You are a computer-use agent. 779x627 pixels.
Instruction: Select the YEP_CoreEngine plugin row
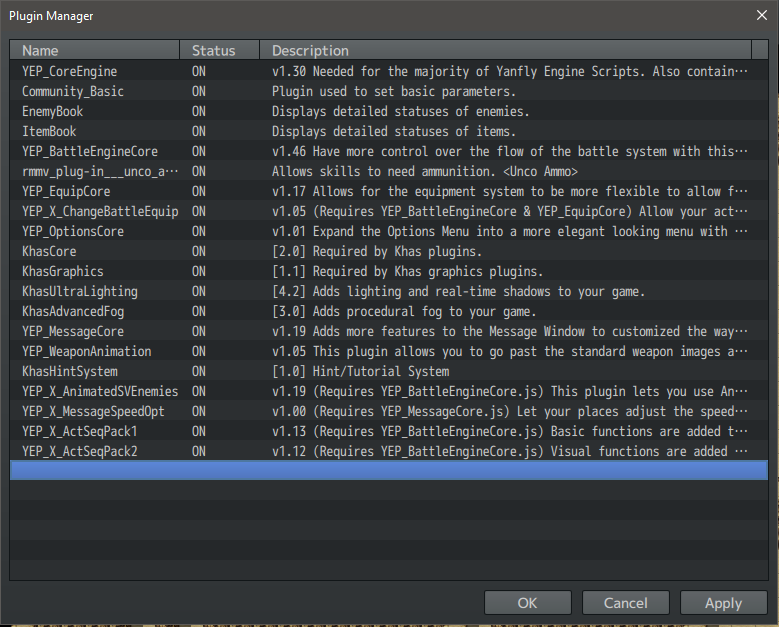click(389, 71)
